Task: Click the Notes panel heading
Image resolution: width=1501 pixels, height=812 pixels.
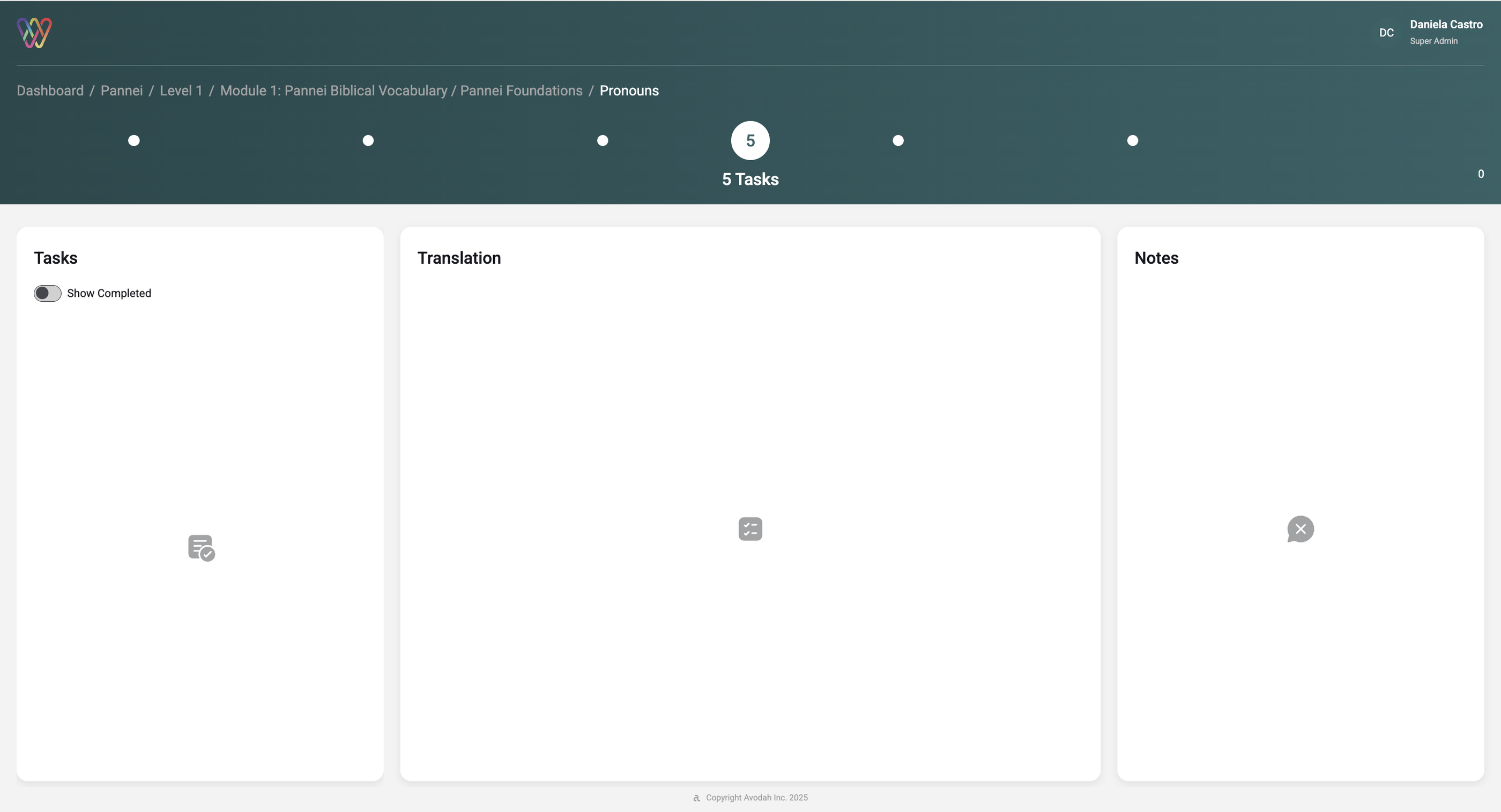Action: point(1156,258)
